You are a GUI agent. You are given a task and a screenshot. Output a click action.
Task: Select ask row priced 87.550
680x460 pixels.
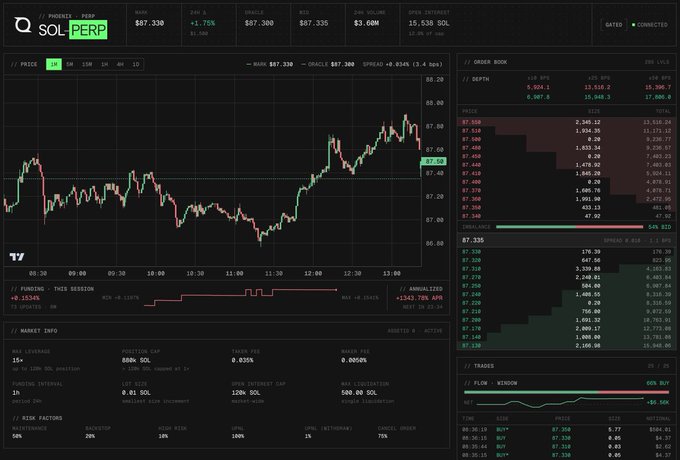tap(566, 122)
